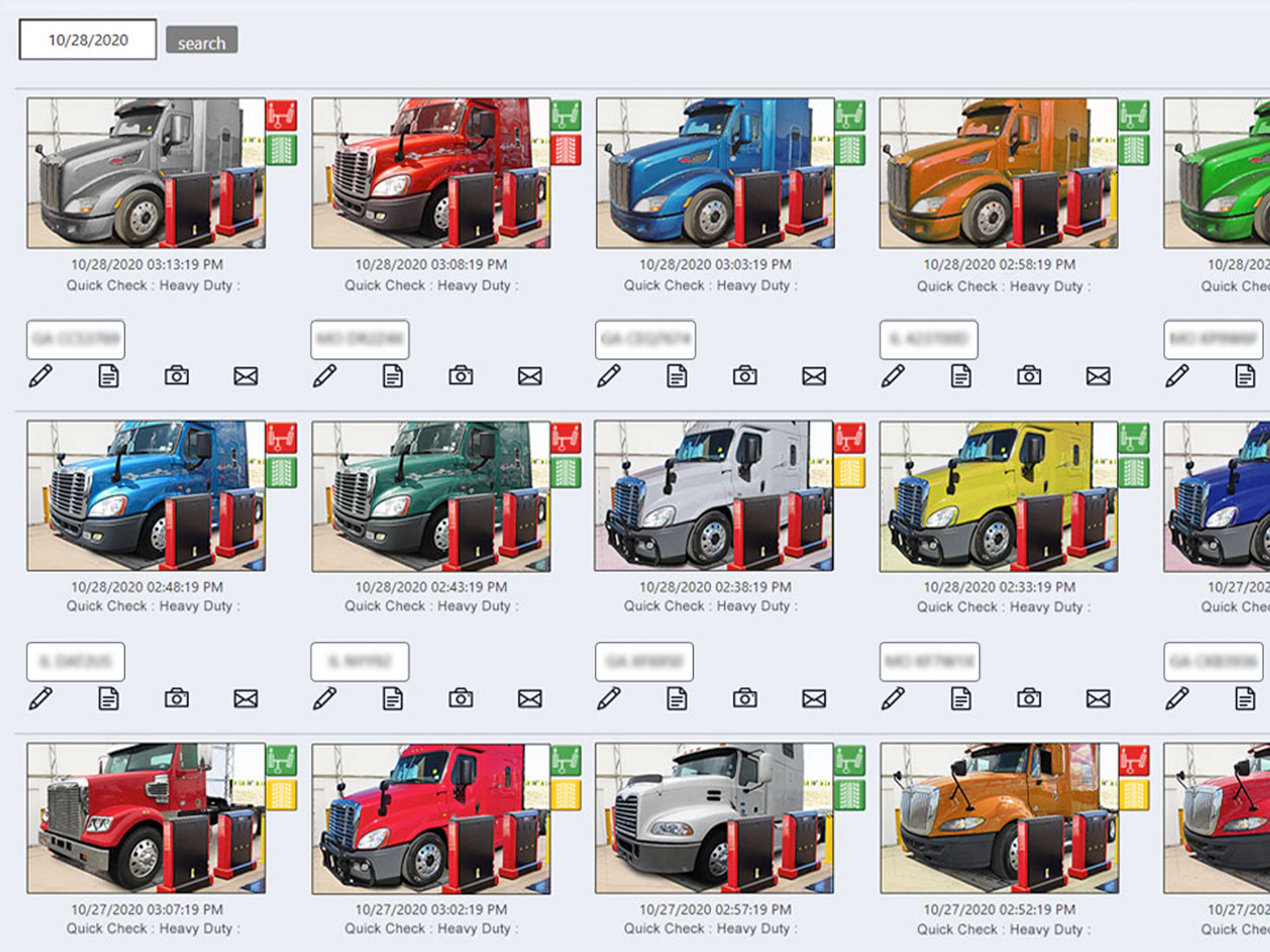Click green tire tread icon on 03:03:19 PM card
This screenshot has height=952, width=1270.
tap(850, 150)
